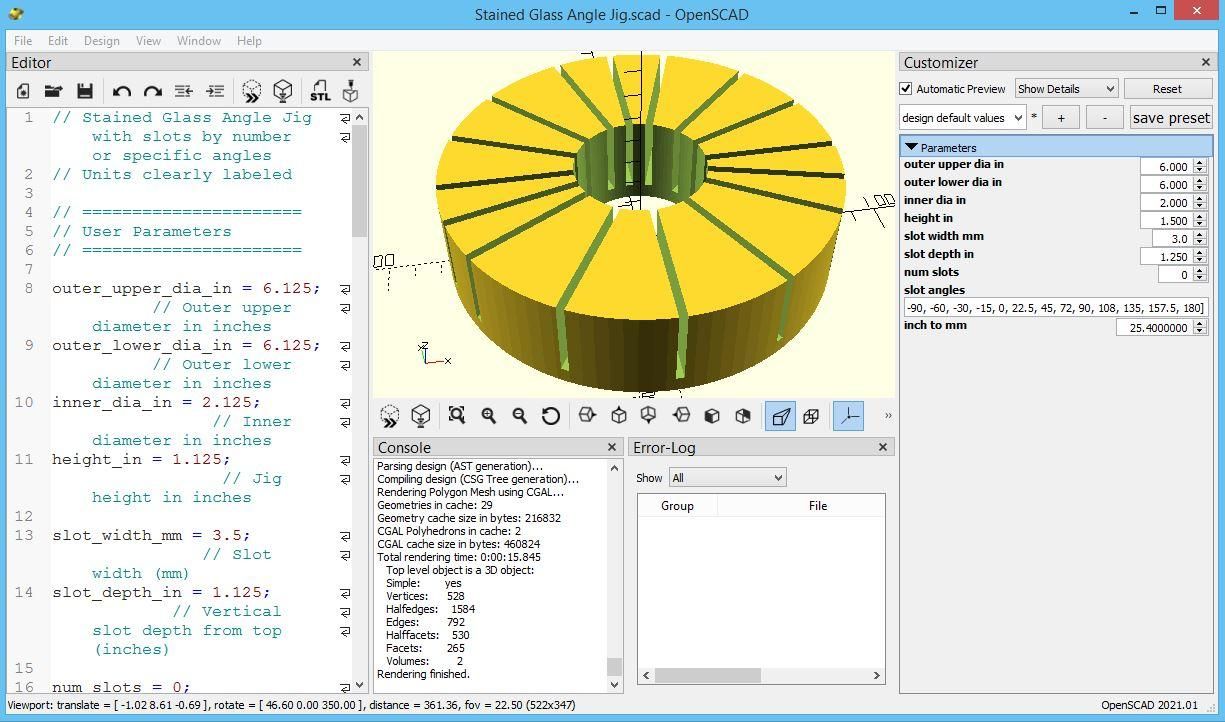The width and height of the screenshot is (1225, 722).
Task: Add a preset with the plus button
Action: (x=1061, y=117)
